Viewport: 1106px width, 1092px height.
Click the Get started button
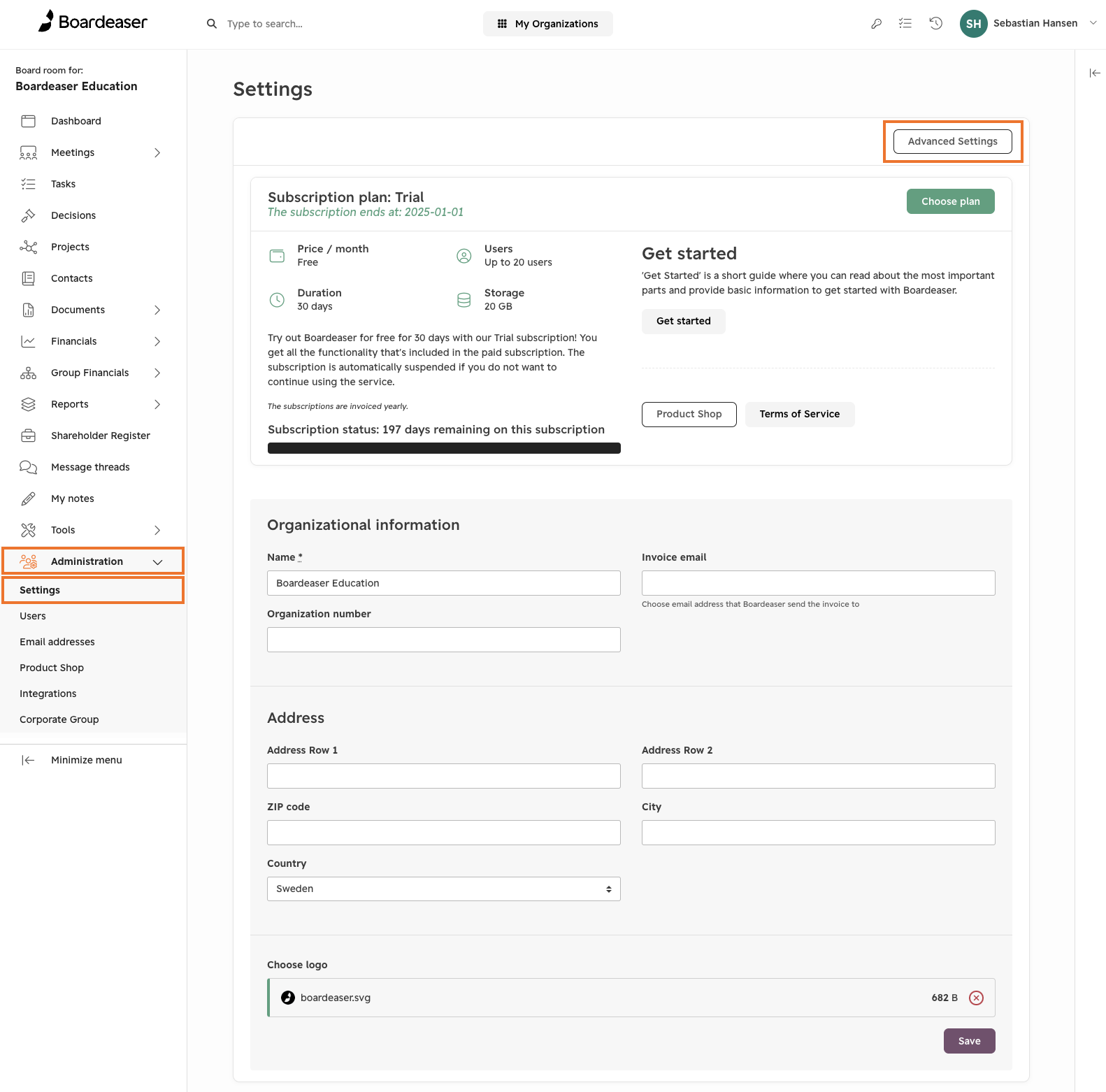pyautogui.click(x=683, y=321)
